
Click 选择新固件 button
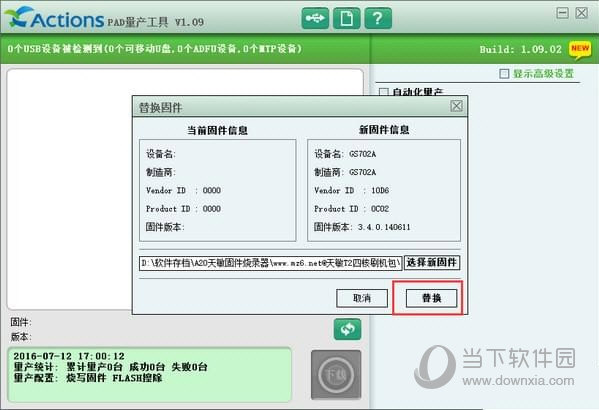point(432,263)
